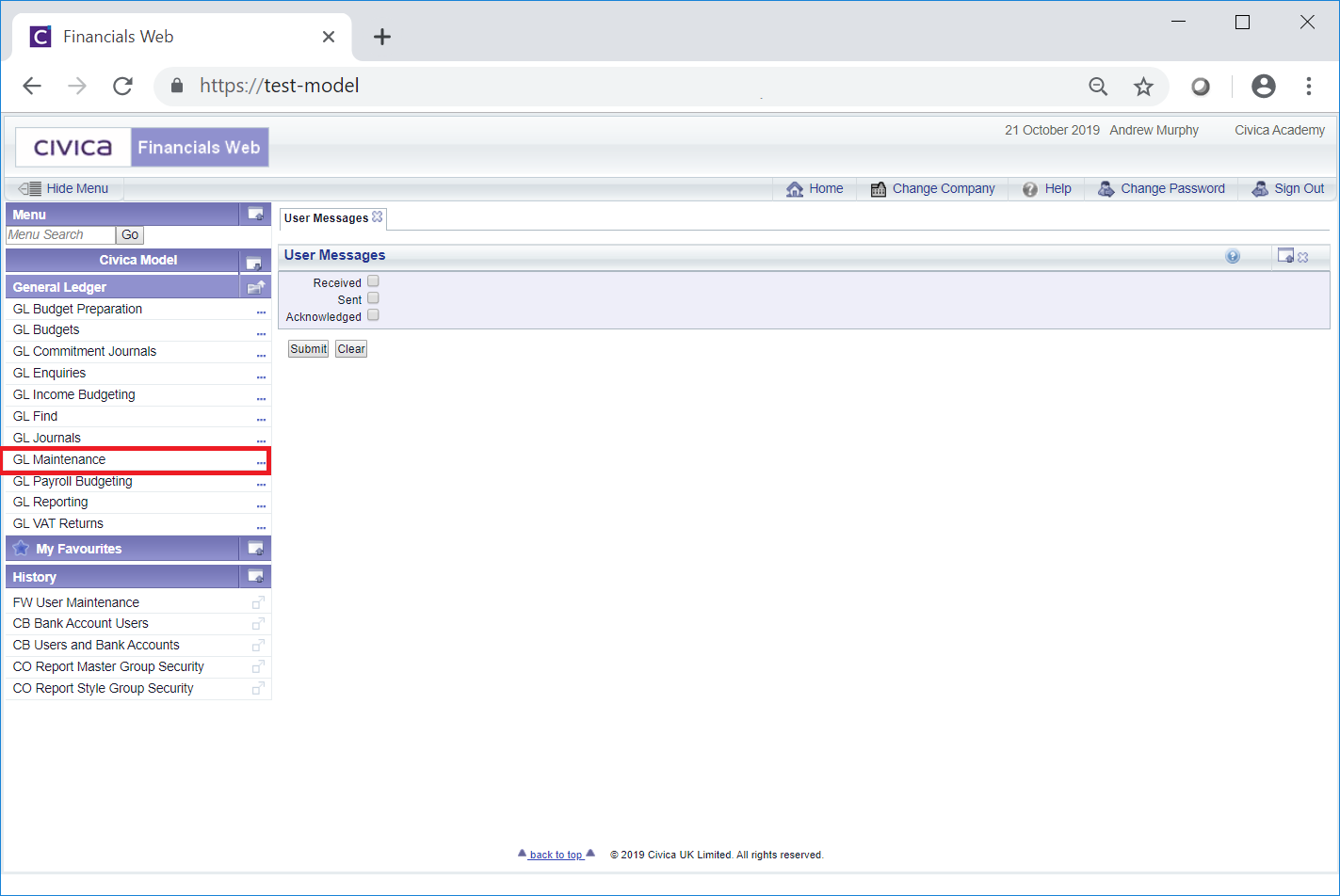Tick the Sent checkbox
The image size is (1340, 896).
point(373,297)
